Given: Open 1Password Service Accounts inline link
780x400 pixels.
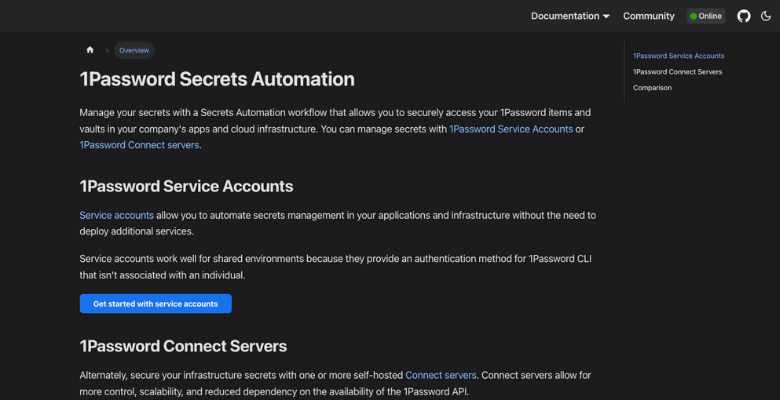Looking at the screenshot, I should [x=511, y=129].
